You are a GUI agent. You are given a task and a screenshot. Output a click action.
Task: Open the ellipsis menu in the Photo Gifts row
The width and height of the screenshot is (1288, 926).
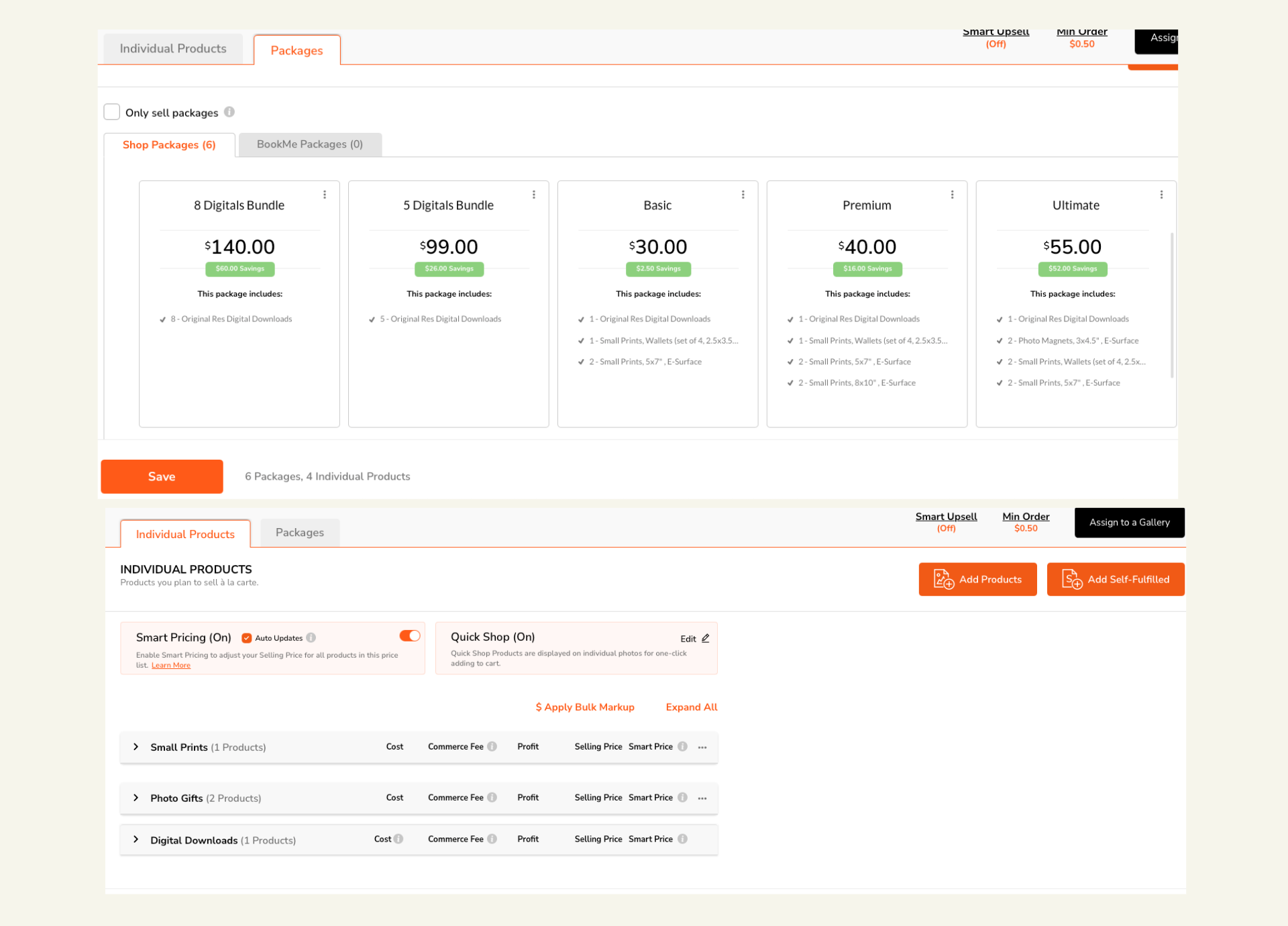pos(702,798)
